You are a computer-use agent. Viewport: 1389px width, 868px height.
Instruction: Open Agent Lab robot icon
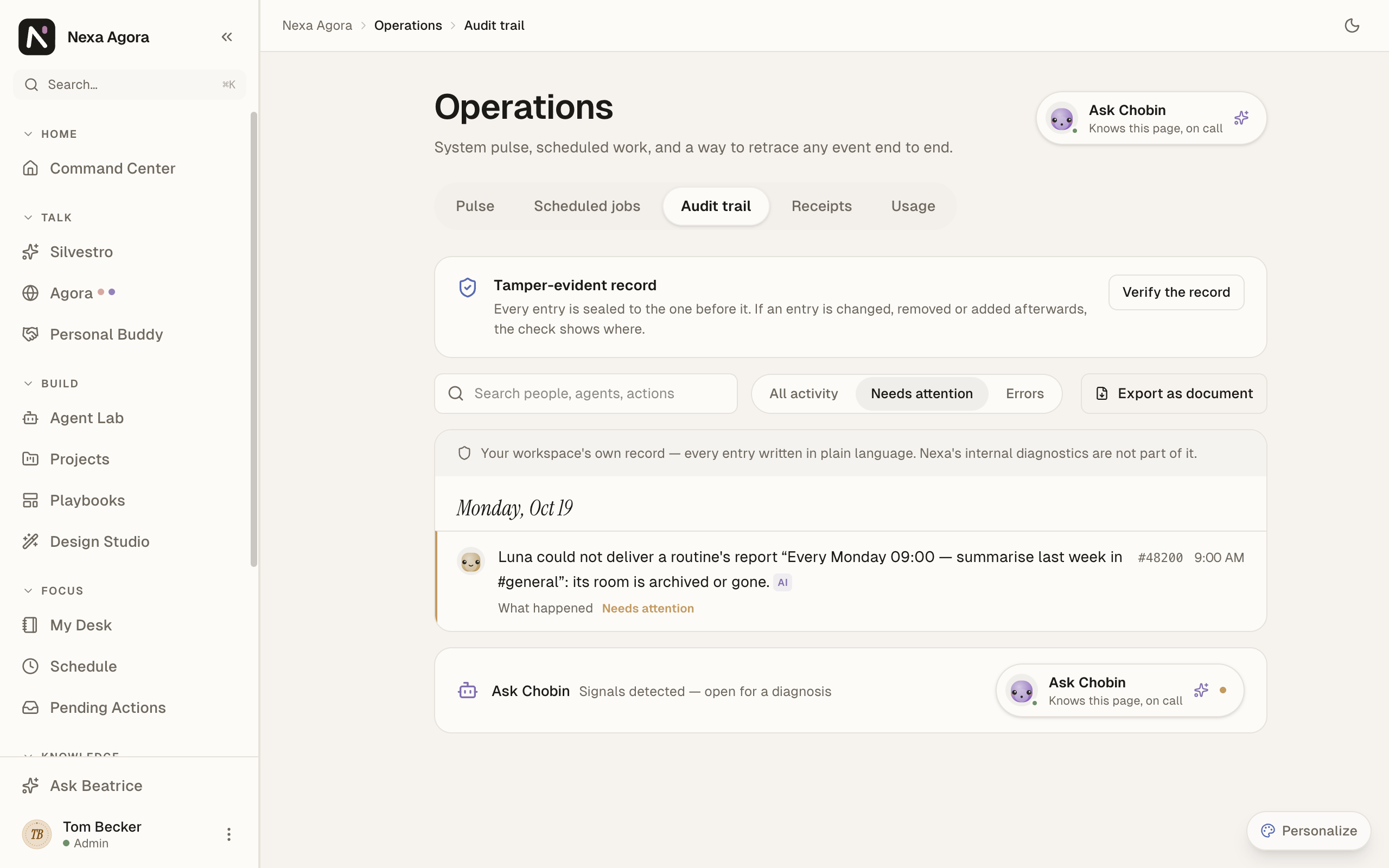point(30,418)
